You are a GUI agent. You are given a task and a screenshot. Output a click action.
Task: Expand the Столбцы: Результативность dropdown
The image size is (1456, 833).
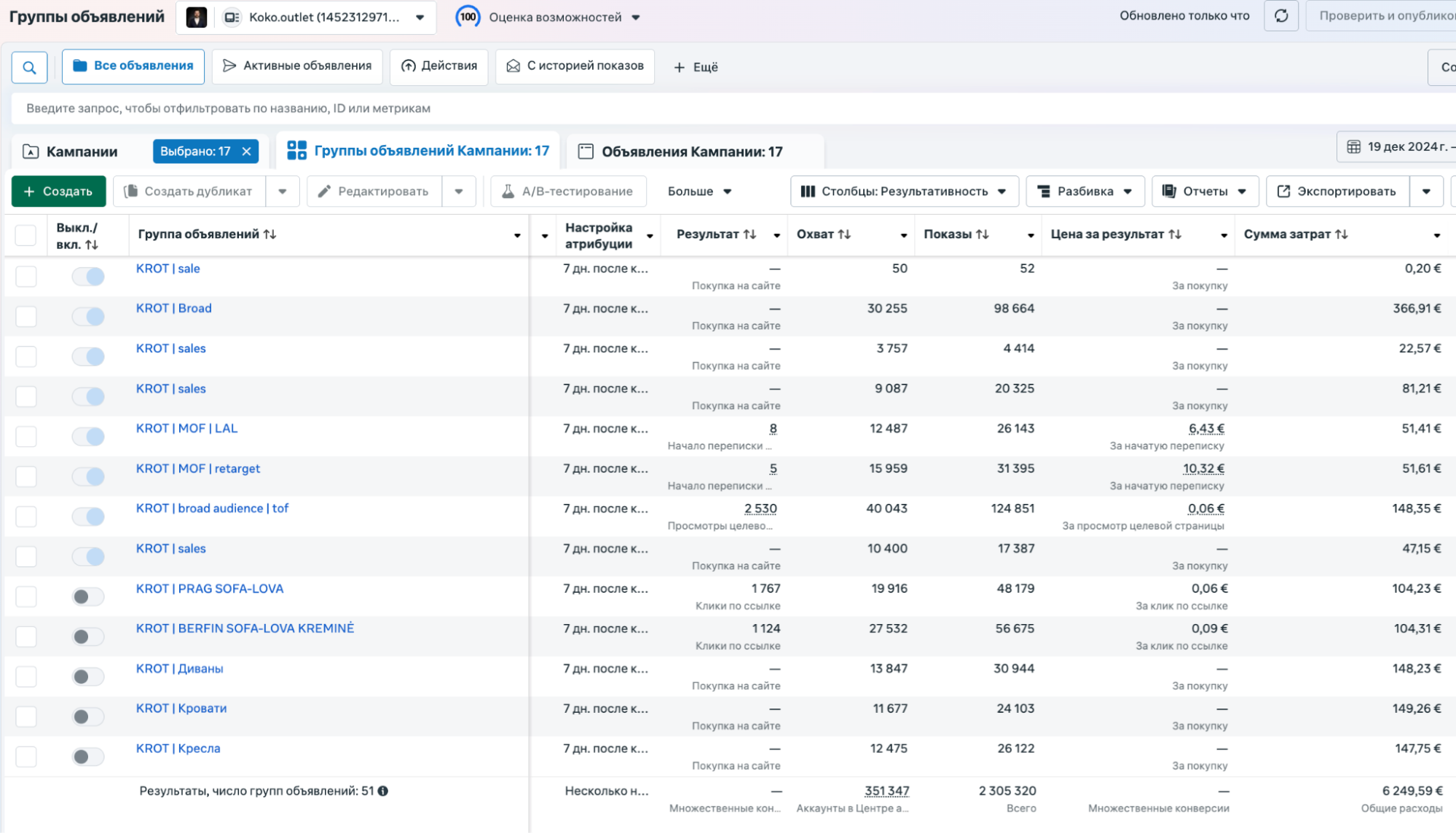click(904, 192)
